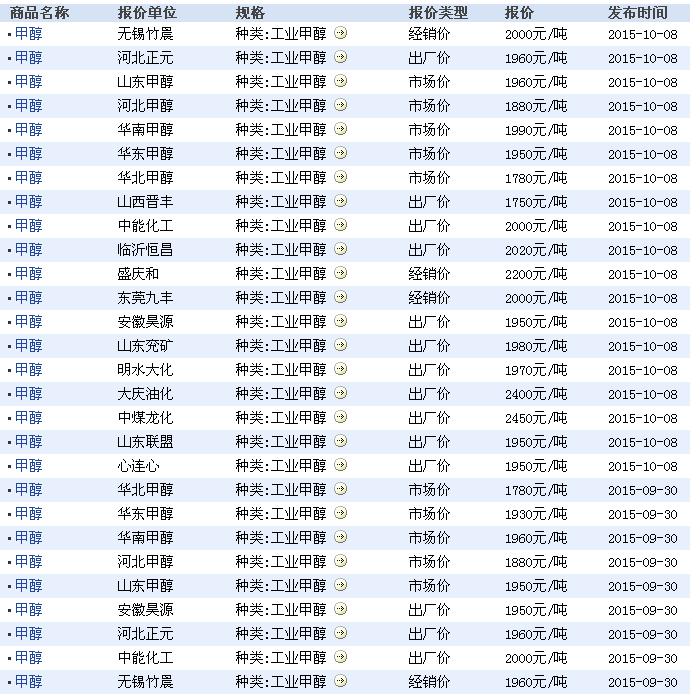Select the 1750元/吨 price cell

pyautogui.click(x=536, y=202)
